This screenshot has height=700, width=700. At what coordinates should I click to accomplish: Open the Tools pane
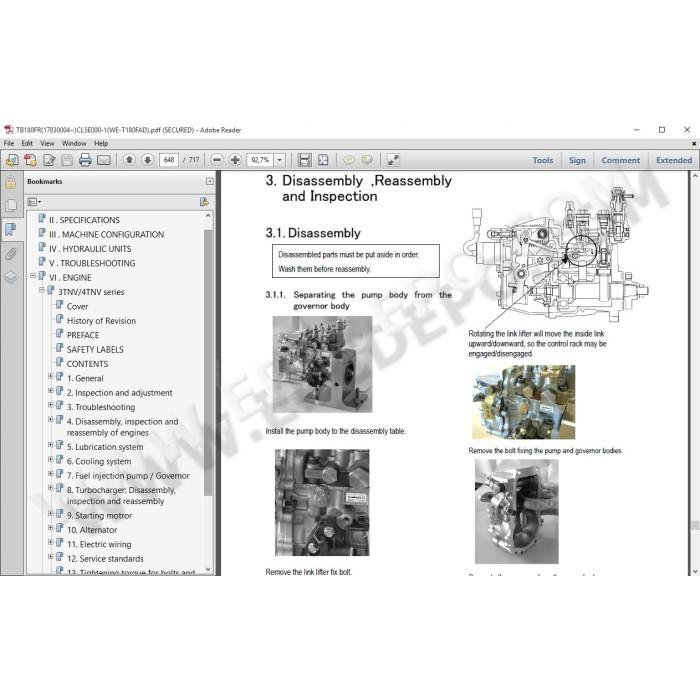tap(543, 160)
